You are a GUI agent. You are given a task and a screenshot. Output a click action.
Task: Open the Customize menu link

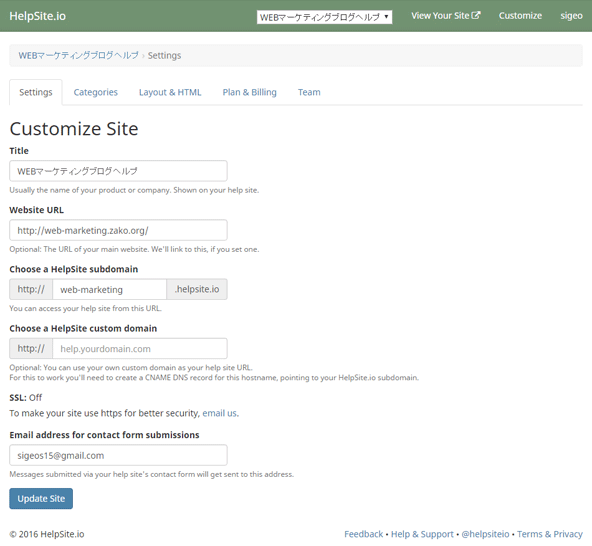click(x=520, y=16)
